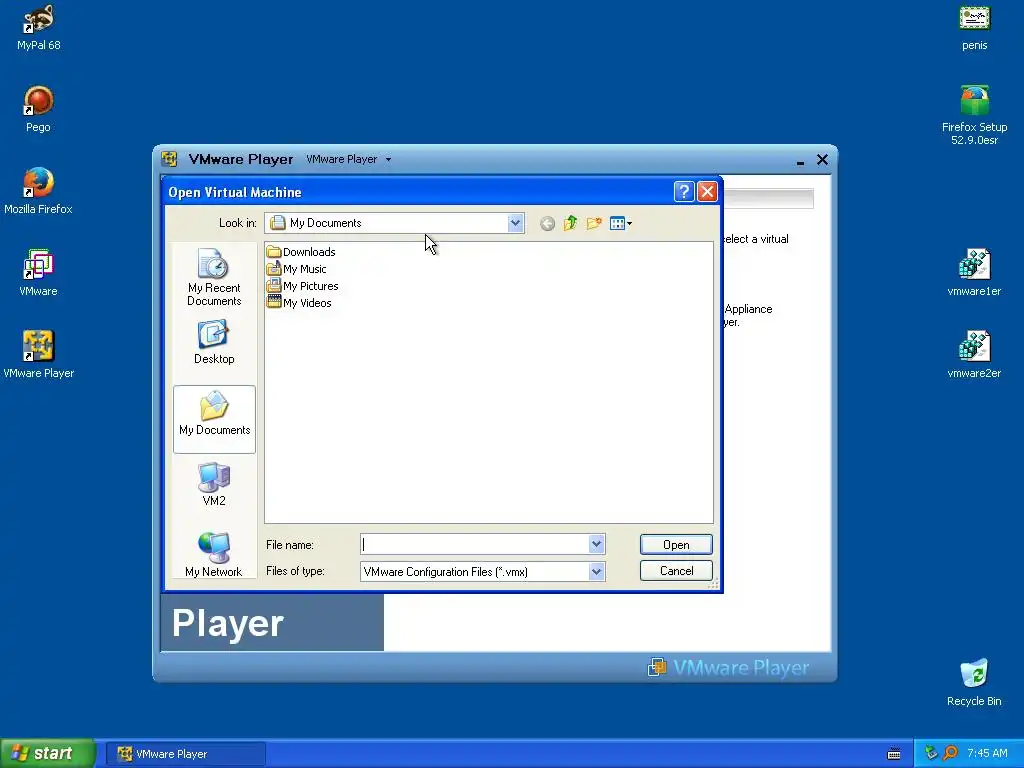Go to My Recent Documents place
This screenshot has height=768, width=1024.
pos(214,278)
